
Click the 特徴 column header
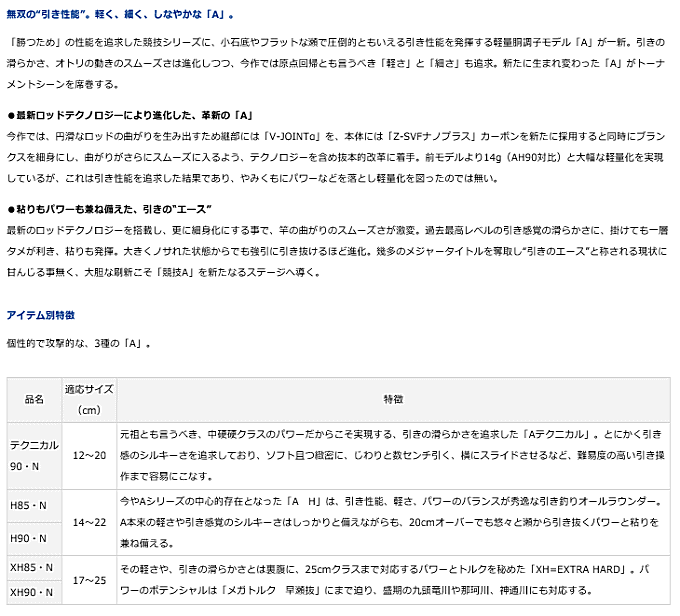pos(393,400)
